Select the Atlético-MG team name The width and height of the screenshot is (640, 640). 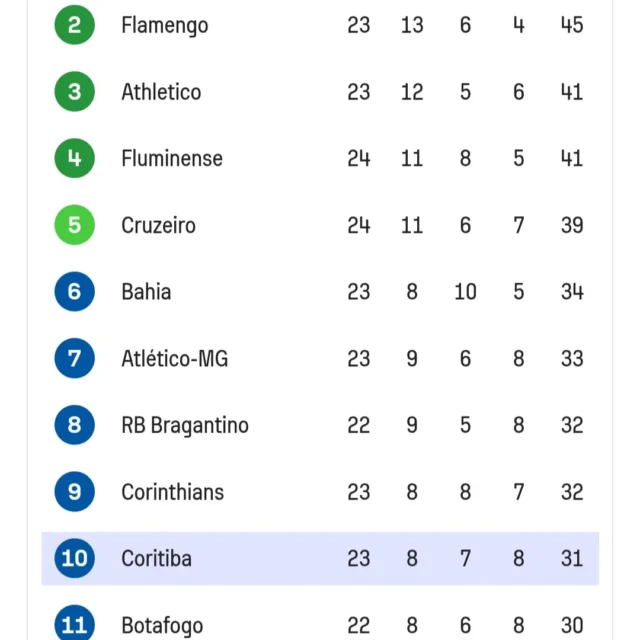coord(175,358)
